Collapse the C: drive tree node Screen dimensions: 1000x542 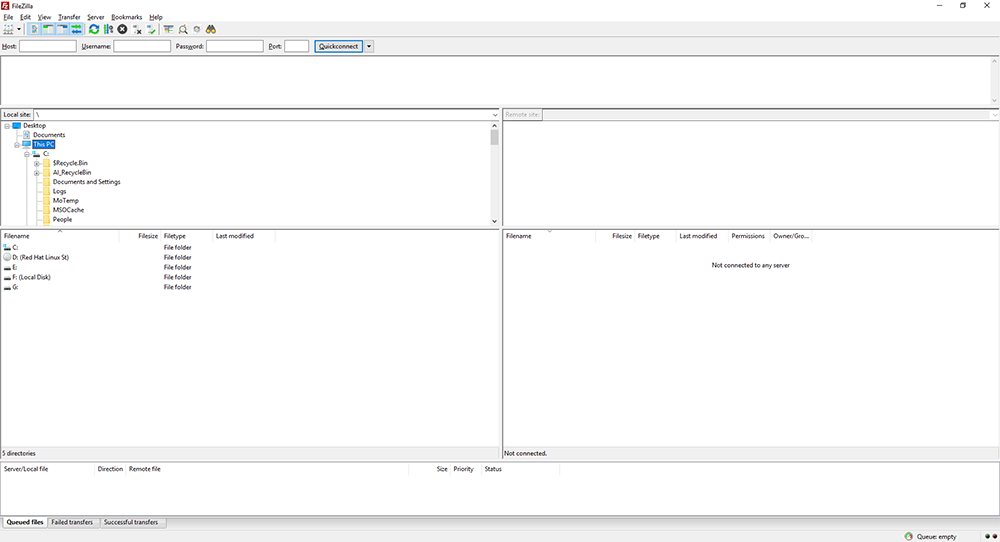coord(27,154)
